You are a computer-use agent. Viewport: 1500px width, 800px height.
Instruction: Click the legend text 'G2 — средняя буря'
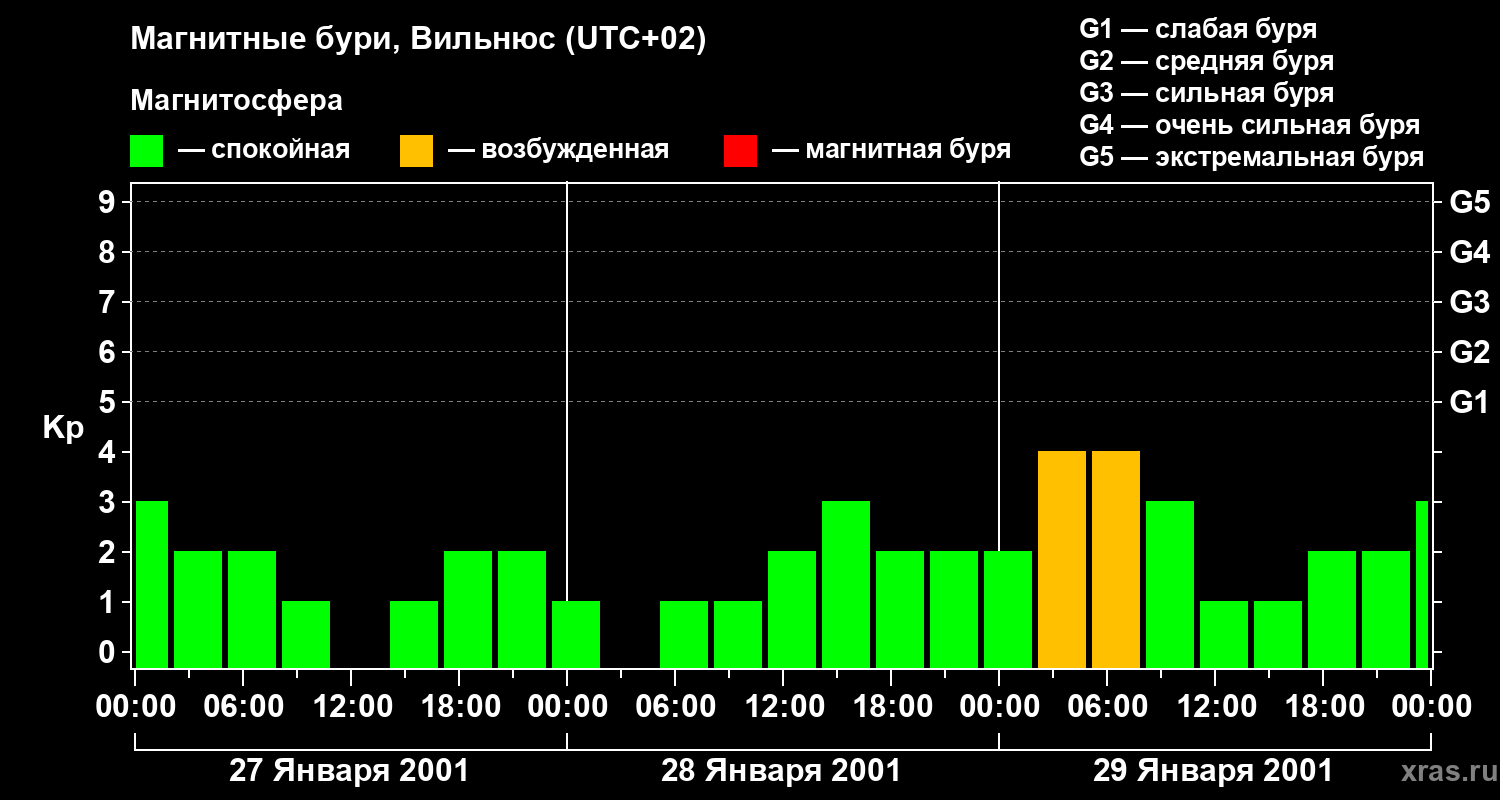(1206, 61)
